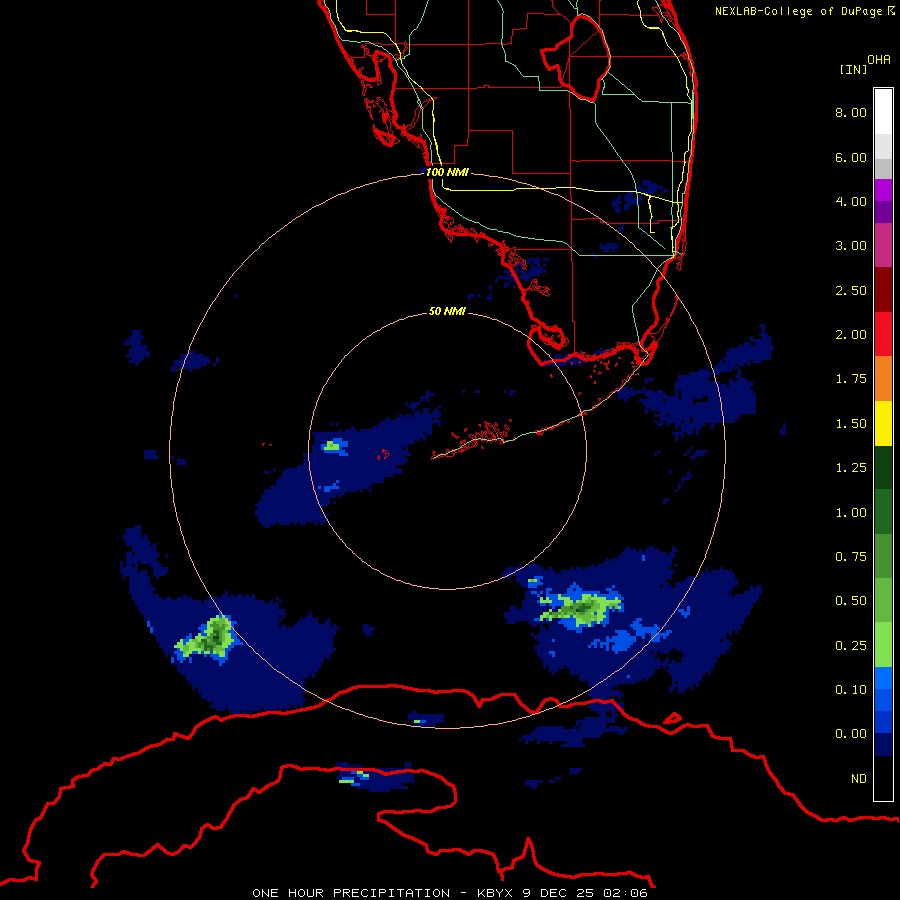Select the 1.50 legend value
This screenshot has height=900, width=900.
[851, 424]
